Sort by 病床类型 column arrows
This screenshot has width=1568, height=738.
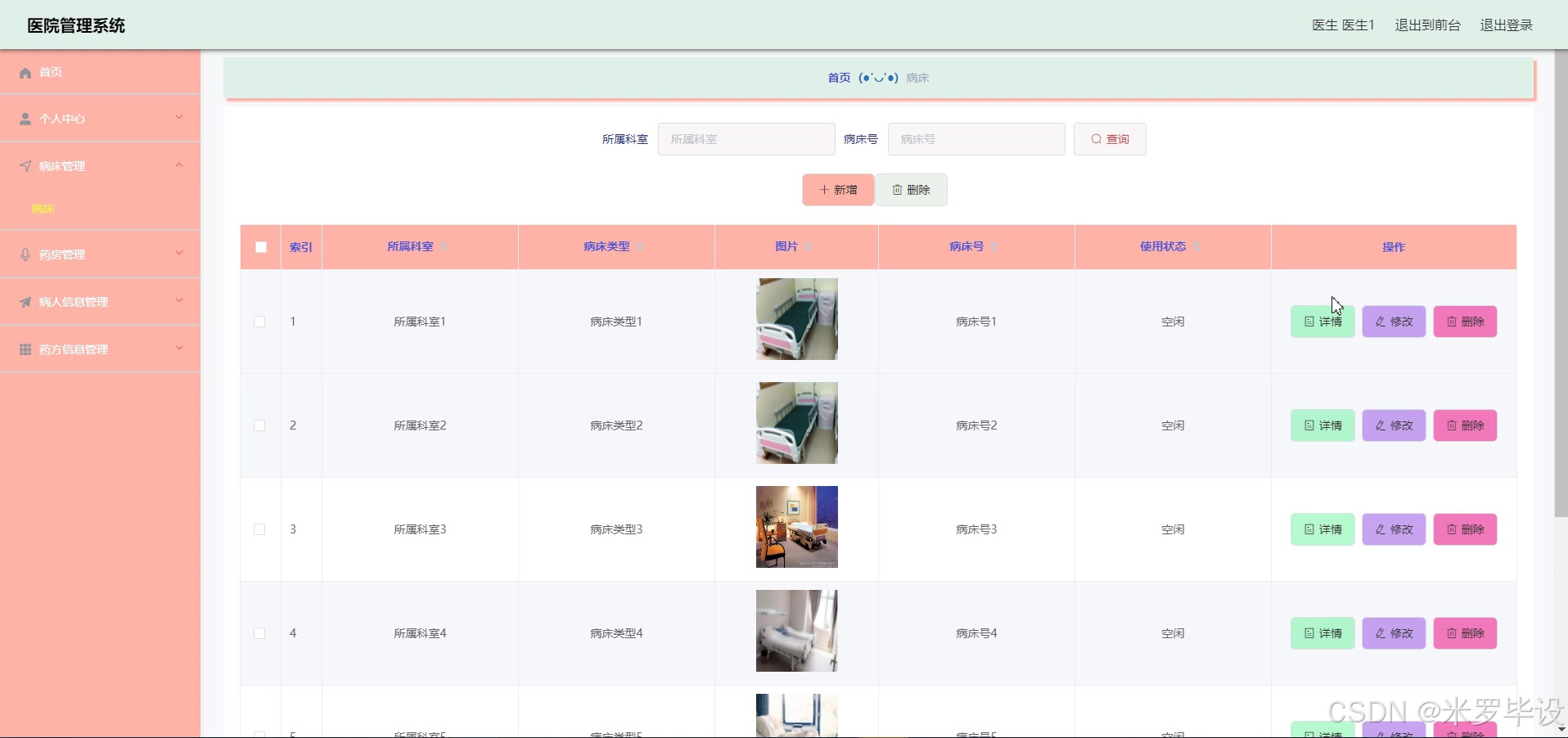coord(641,247)
